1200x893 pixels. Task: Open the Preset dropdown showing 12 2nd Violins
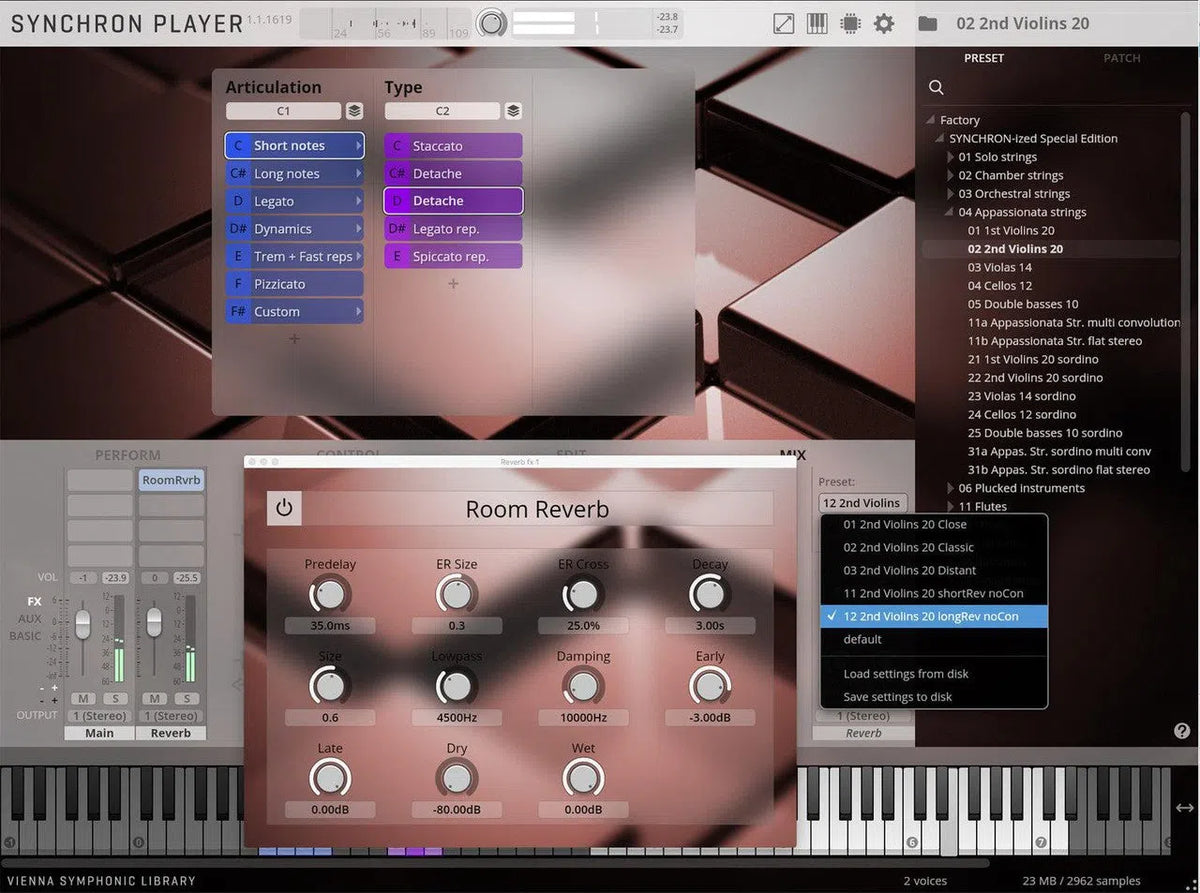click(x=862, y=502)
